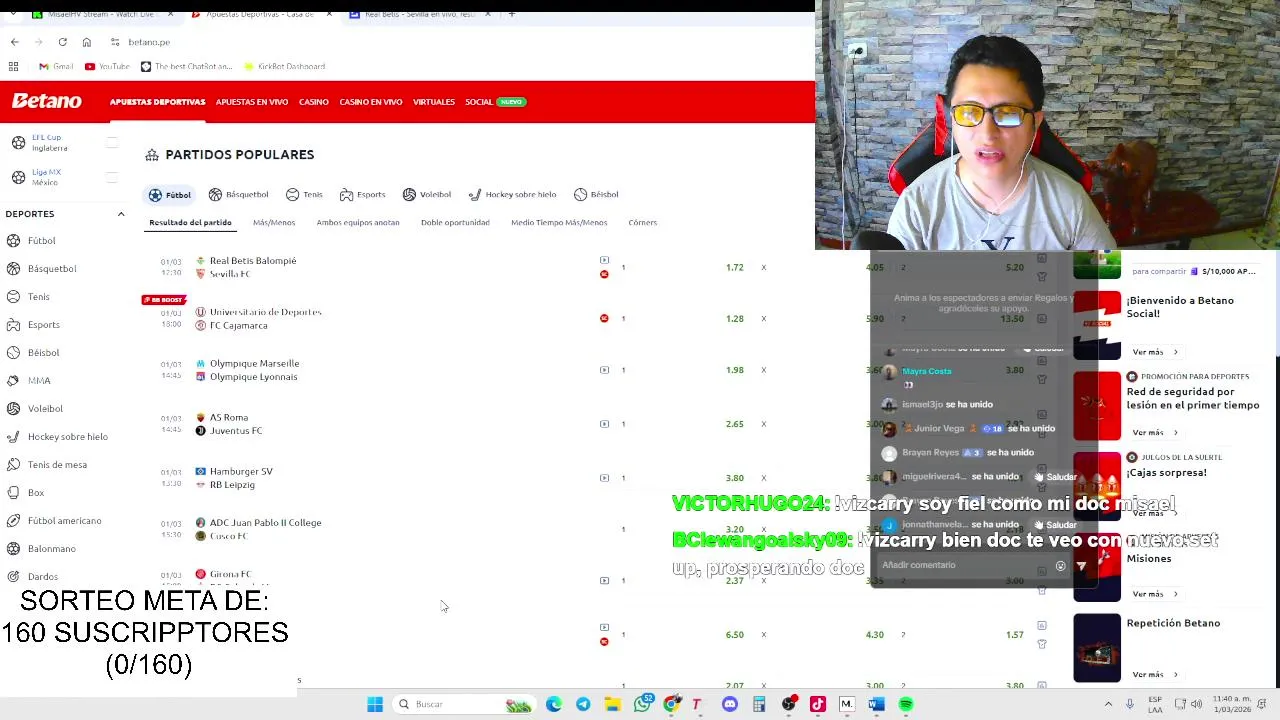Open Tenis de mesa in sidebar
Screen dimensions: 1280x720
(x=57, y=465)
